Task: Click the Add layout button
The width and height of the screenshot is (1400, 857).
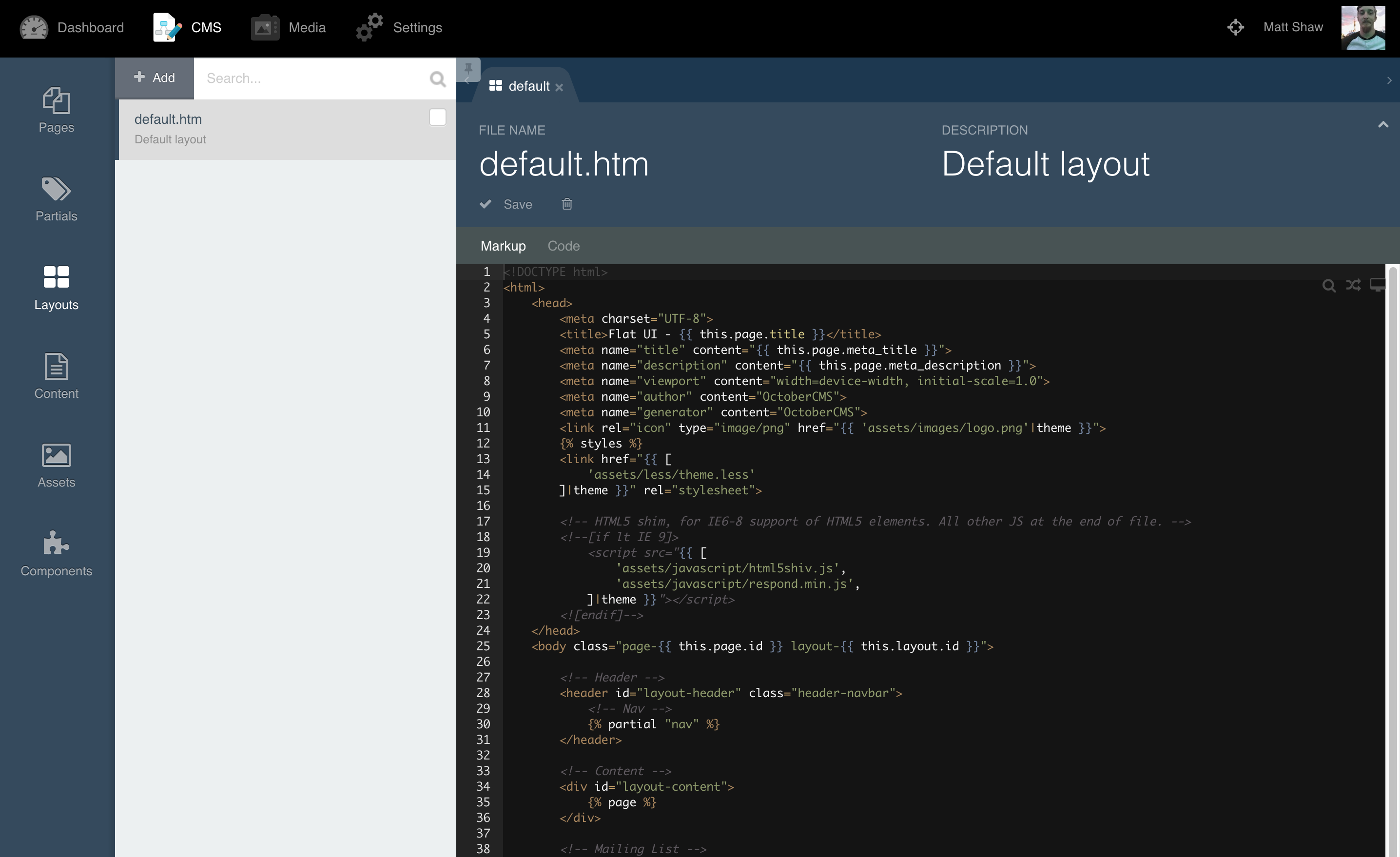Action: [x=154, y=78]
